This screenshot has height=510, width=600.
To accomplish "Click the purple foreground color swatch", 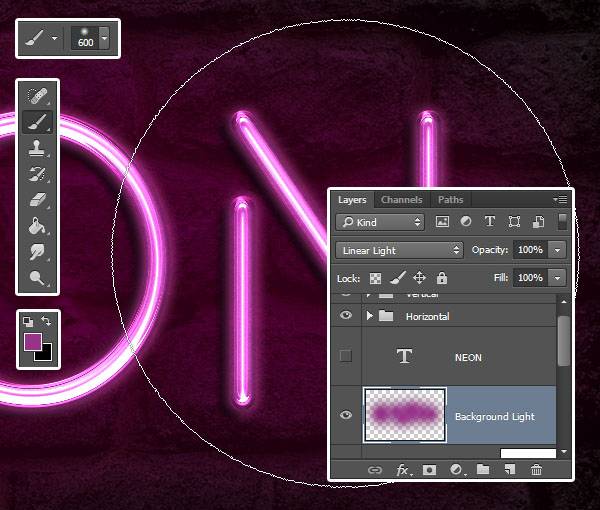I will pyautogui.click(x=33, y=341).
